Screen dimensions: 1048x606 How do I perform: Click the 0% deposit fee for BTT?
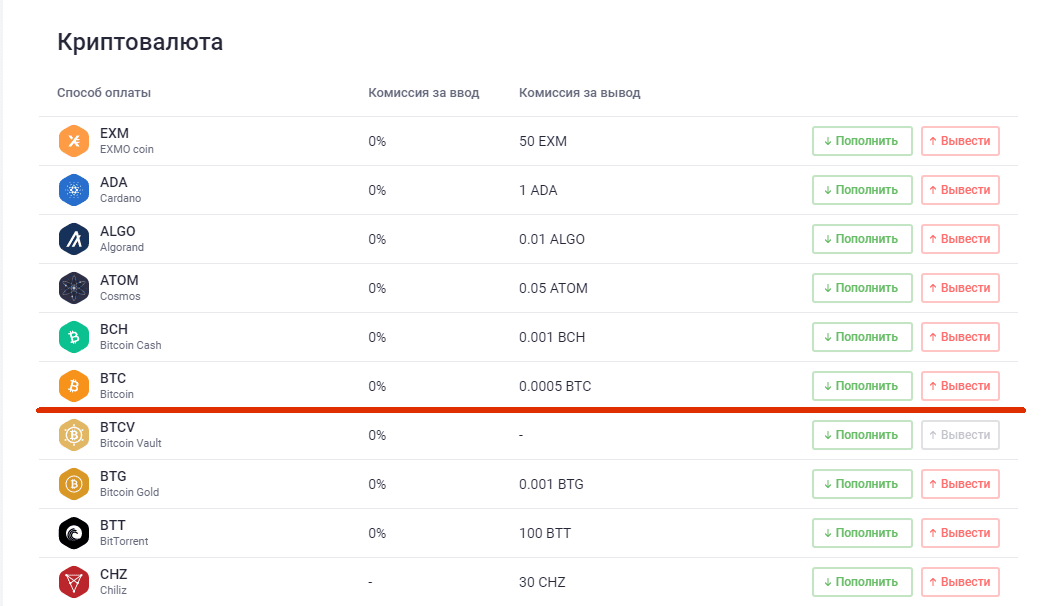pyautogui.click(x=377, y=533)
